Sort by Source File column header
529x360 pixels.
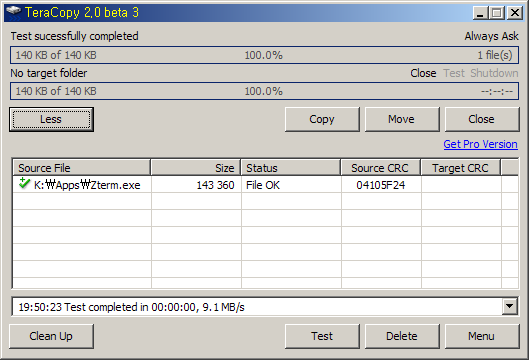[x=82, y=168]
